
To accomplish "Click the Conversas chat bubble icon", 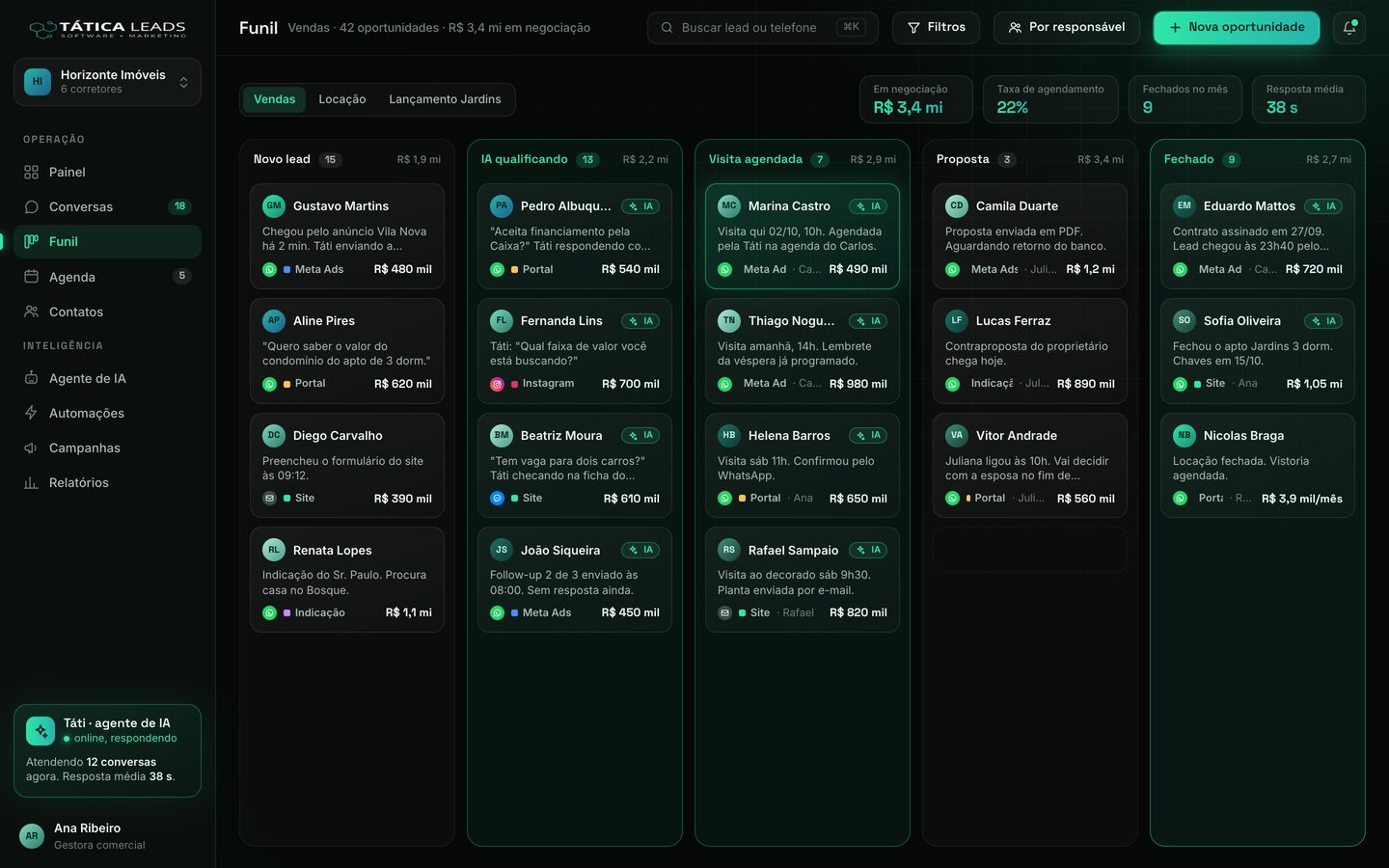I will [32, 206].
